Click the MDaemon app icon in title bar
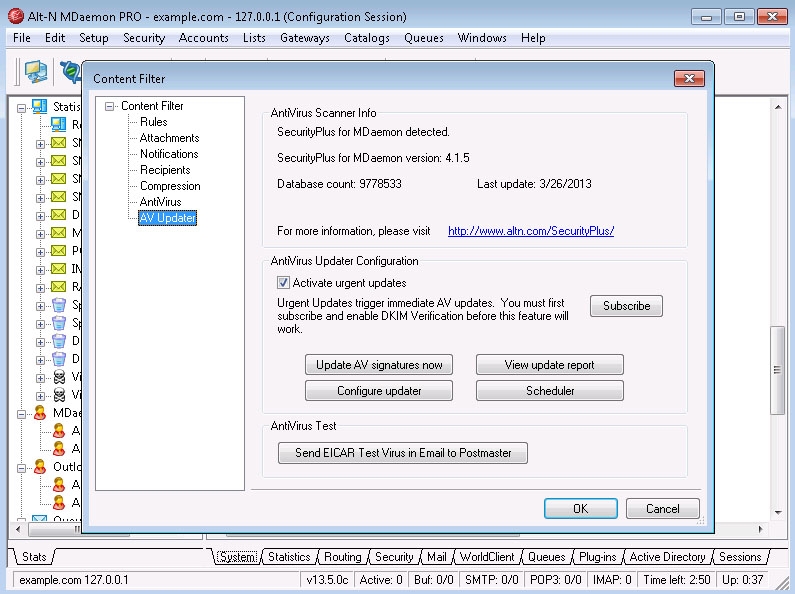795x594 pixels. pos(16,16)
